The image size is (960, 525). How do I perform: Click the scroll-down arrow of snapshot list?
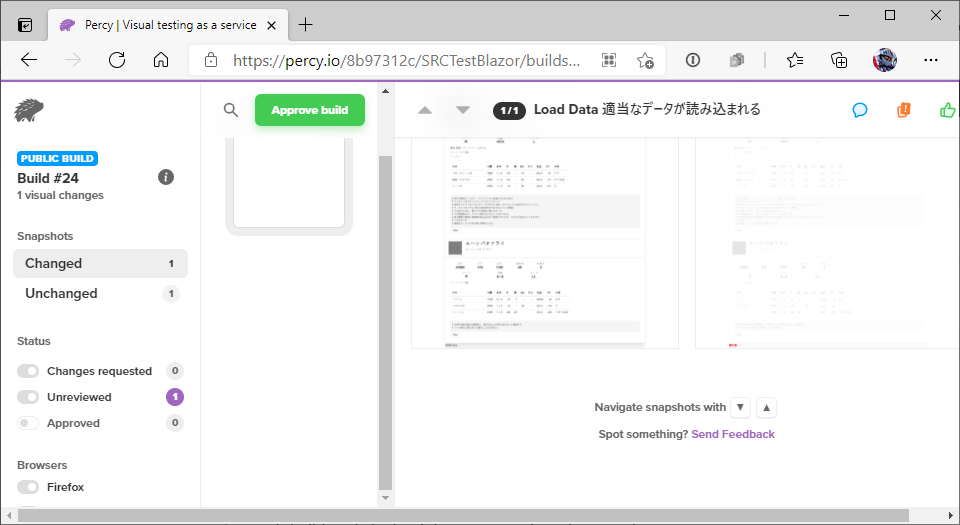385,498
